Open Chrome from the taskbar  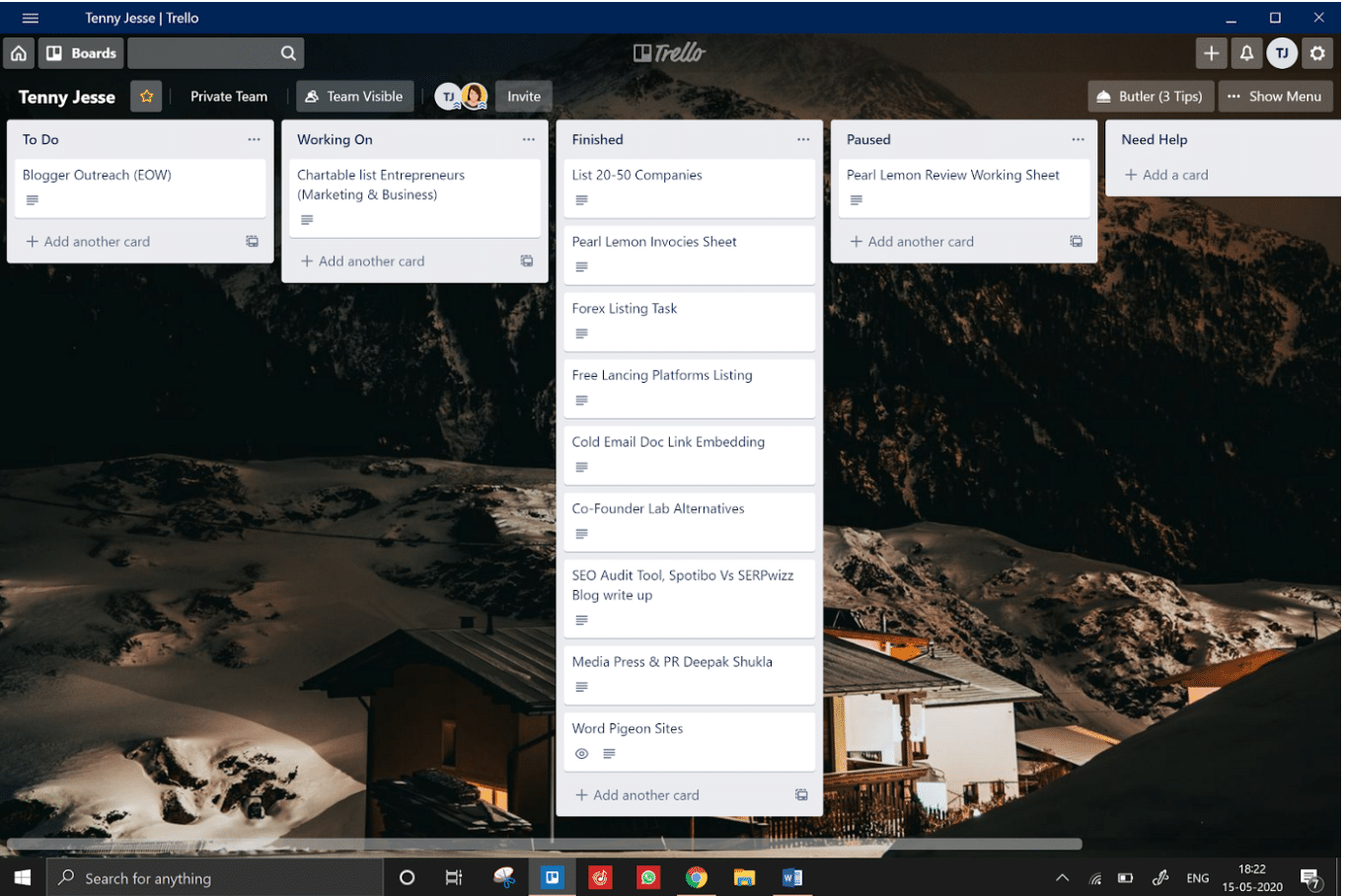click(x=697, y=877)
